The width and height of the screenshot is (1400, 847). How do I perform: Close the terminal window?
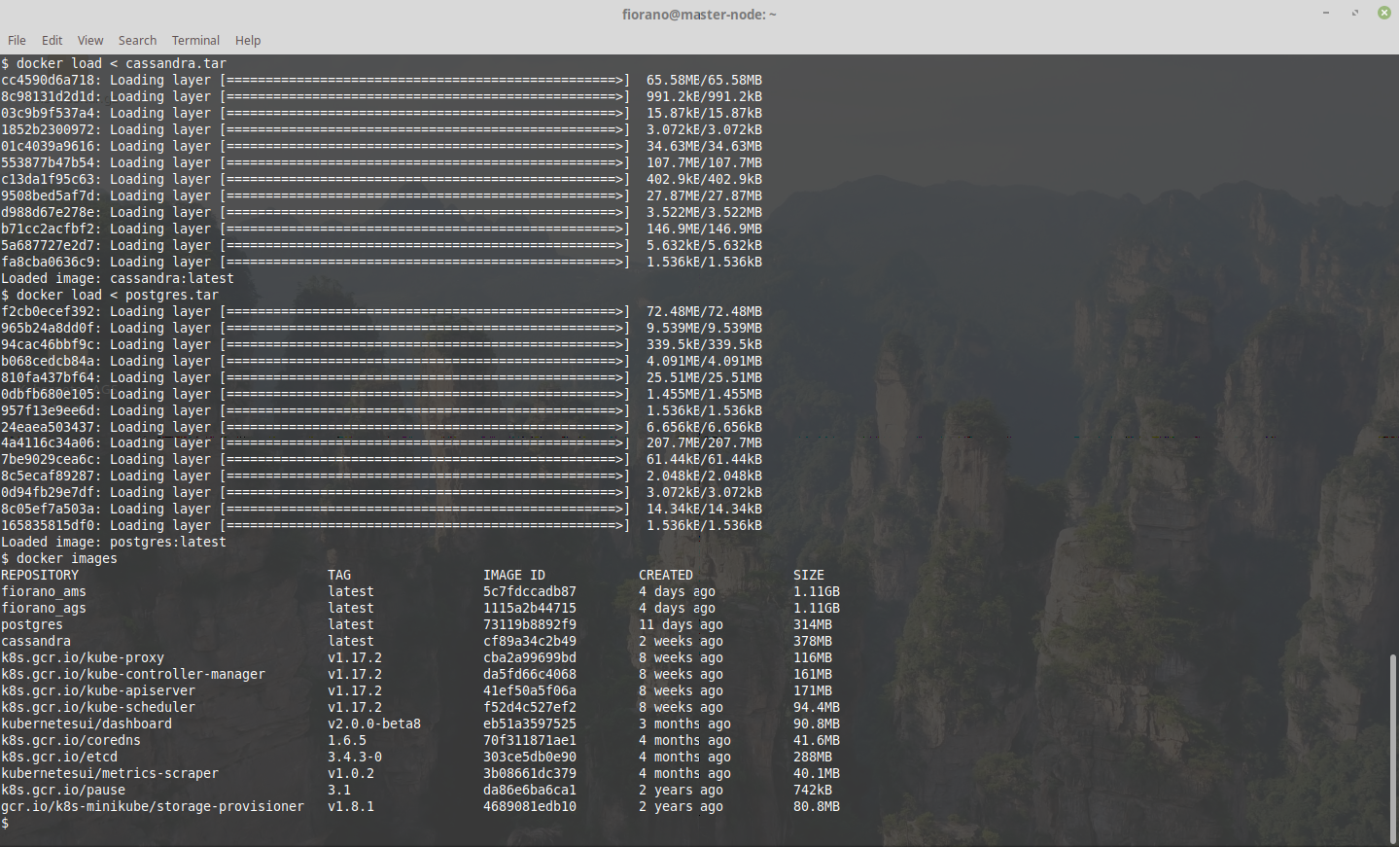click(x=1384, y=13)
